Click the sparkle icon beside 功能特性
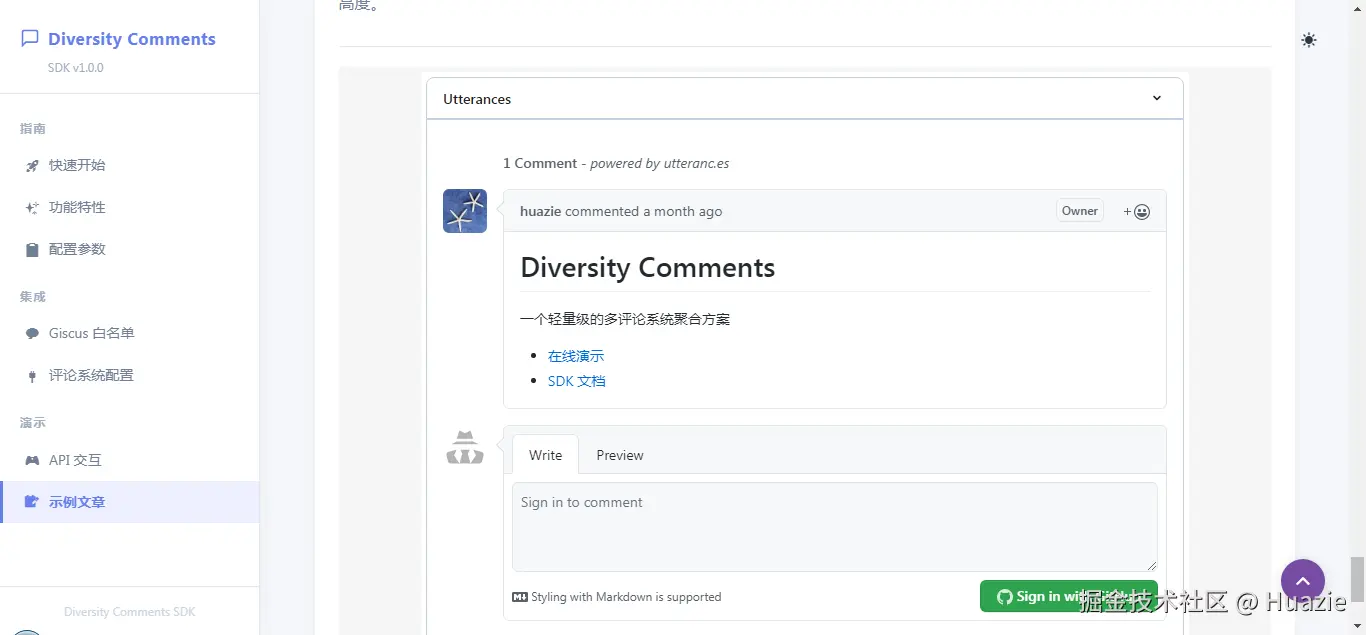 coord(31,208)
